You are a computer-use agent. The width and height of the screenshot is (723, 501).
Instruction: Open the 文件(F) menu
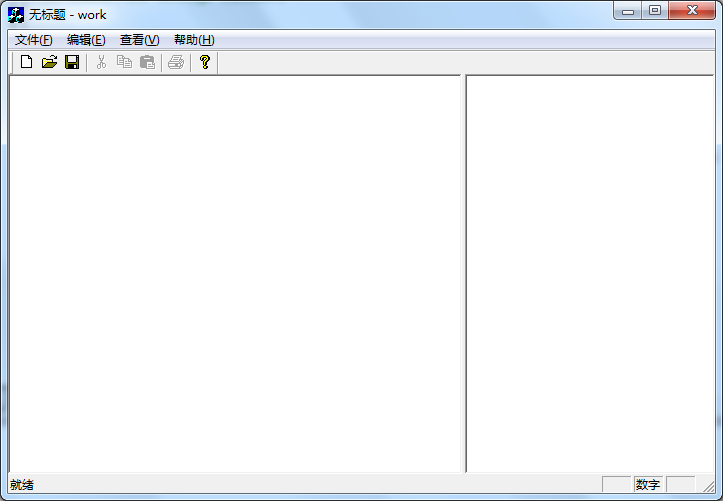click(x=34, y=40)
